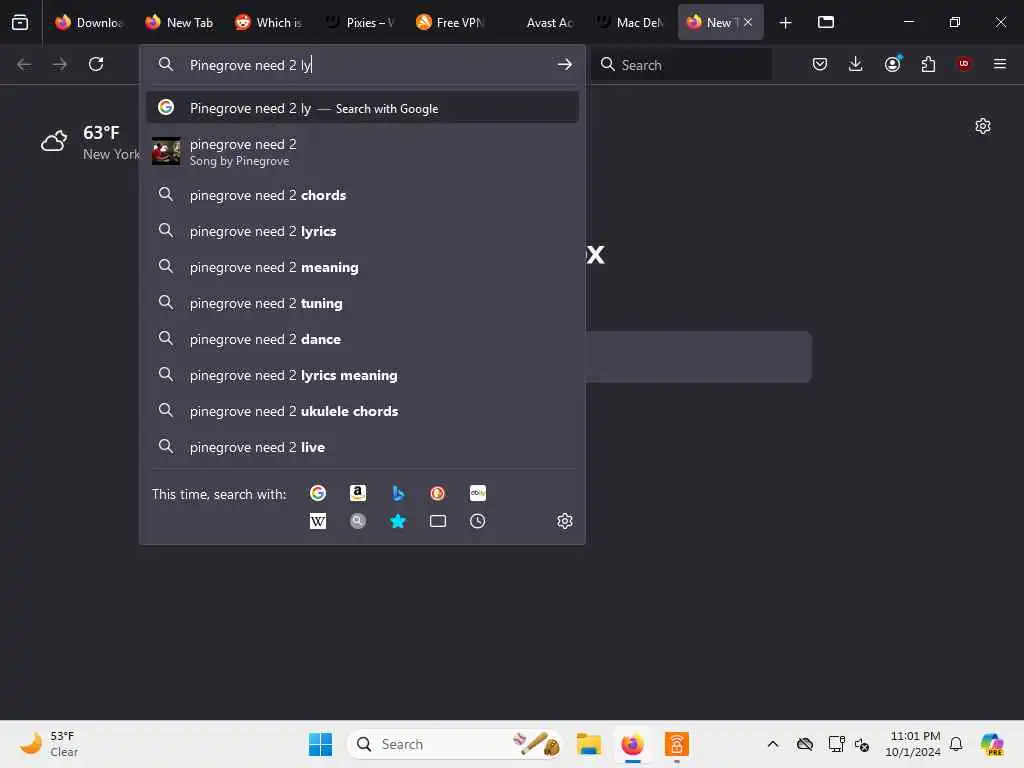
Task: Choose suggestion 'pinegrove need 2 dance'
Action: pyautogui.click(x=362, y=339)
